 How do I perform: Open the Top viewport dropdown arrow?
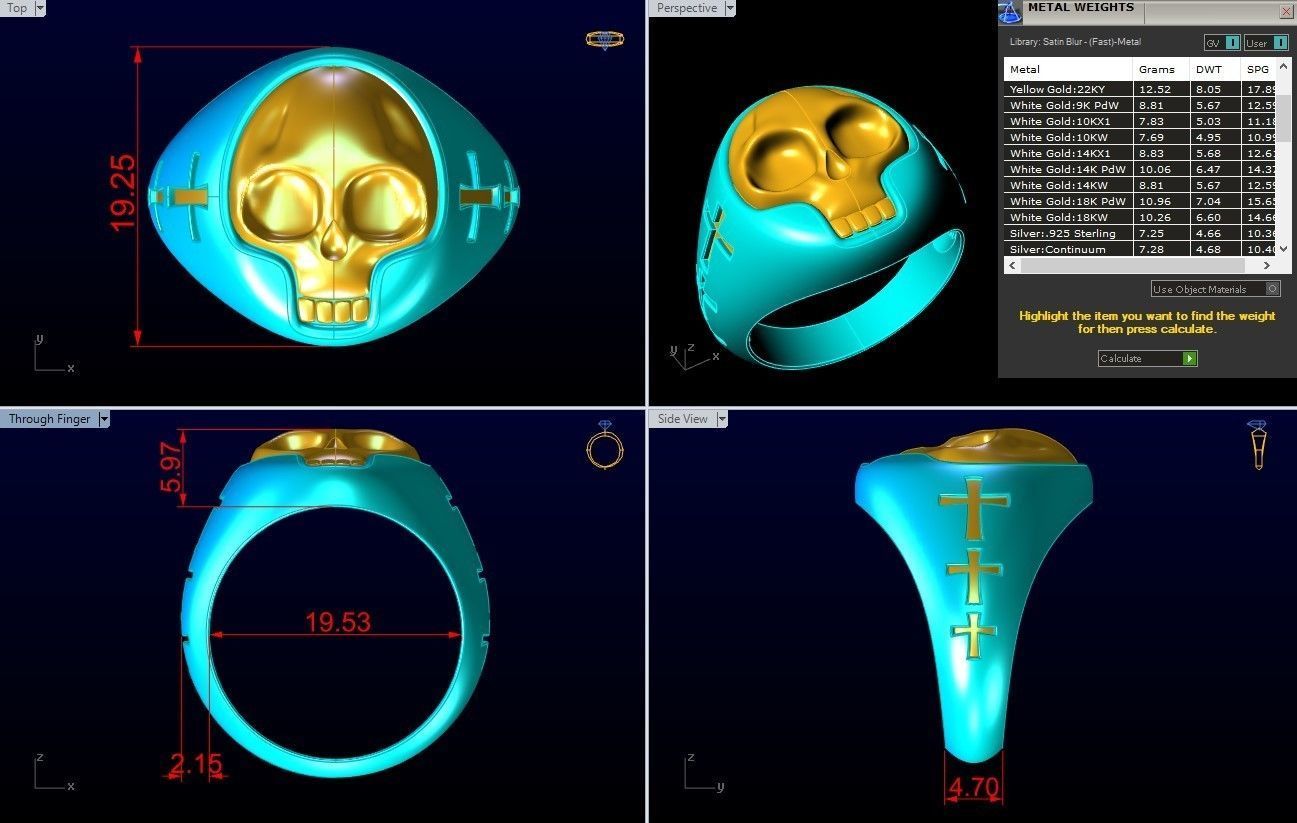pyautogui.click(x=40, y=8)
